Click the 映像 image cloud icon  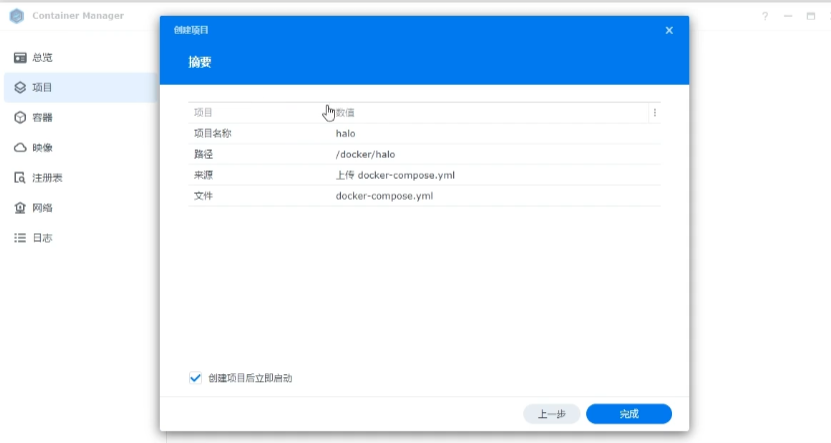[20, 148]
